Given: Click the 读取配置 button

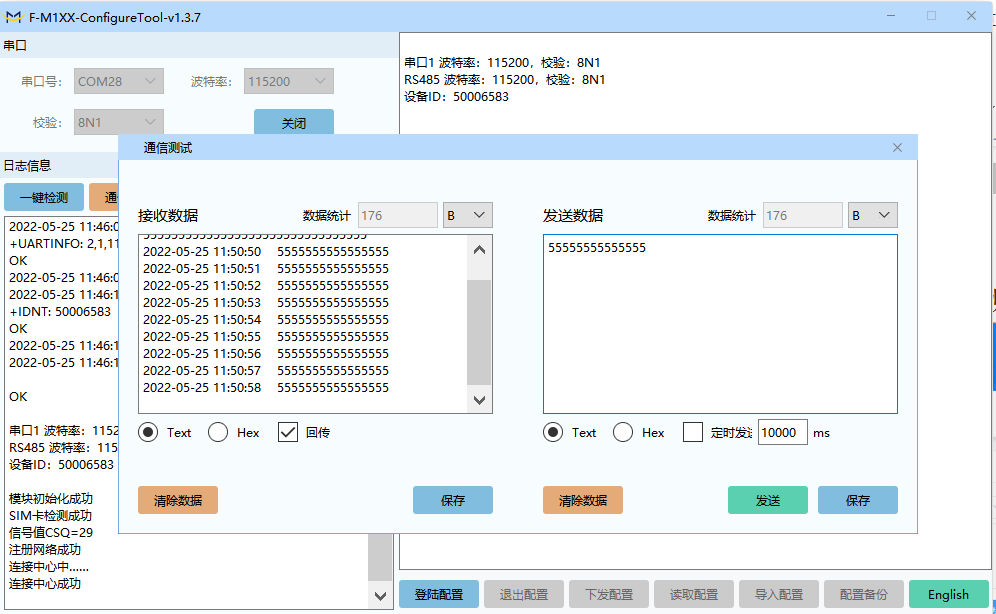Looking at the screenshot, I should (x=694, y=594).
